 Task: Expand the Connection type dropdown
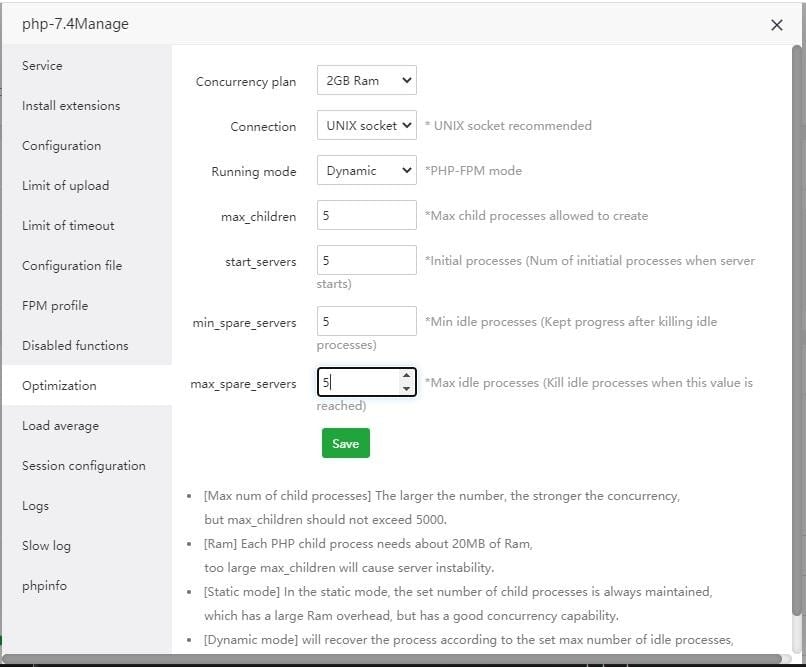[366, 126]
